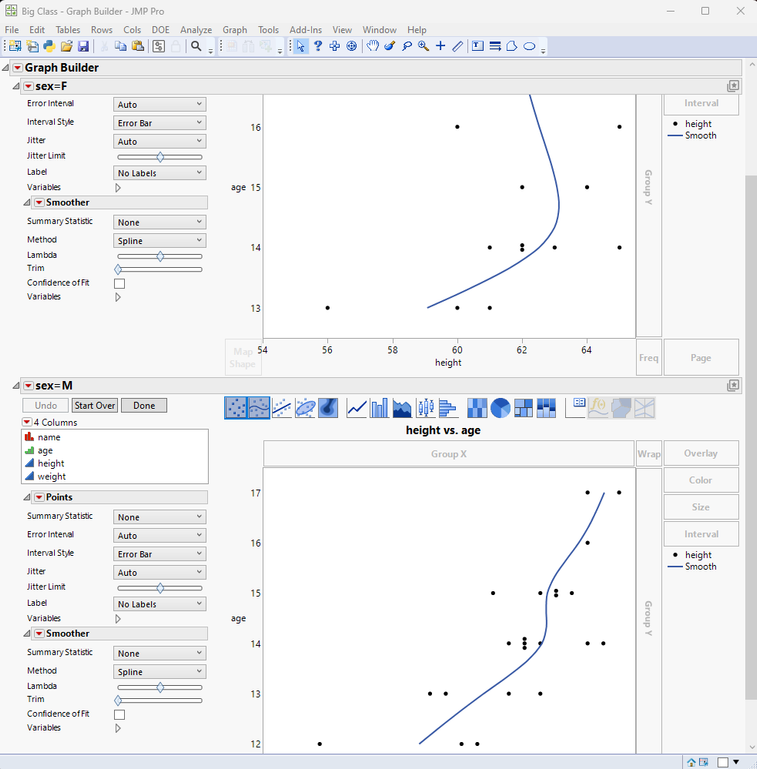757x769 pixels.
Task: Open Smoother Method dropdown in sex=M section
Action: point(160,672)
